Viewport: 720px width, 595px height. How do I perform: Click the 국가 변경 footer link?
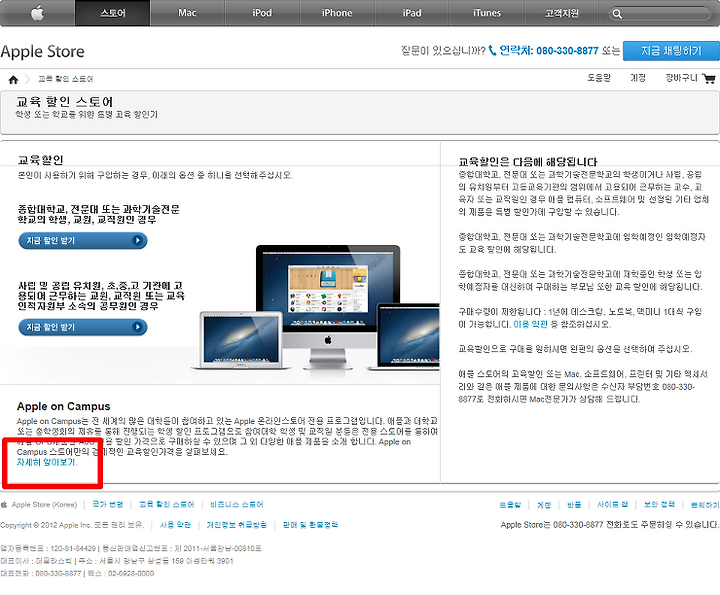(x=108, y=505)
